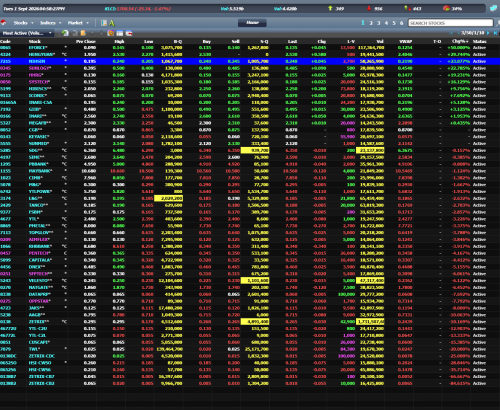Click the red home icon at top-left
This screenshot has width=500, height=410.
(4, 23)
